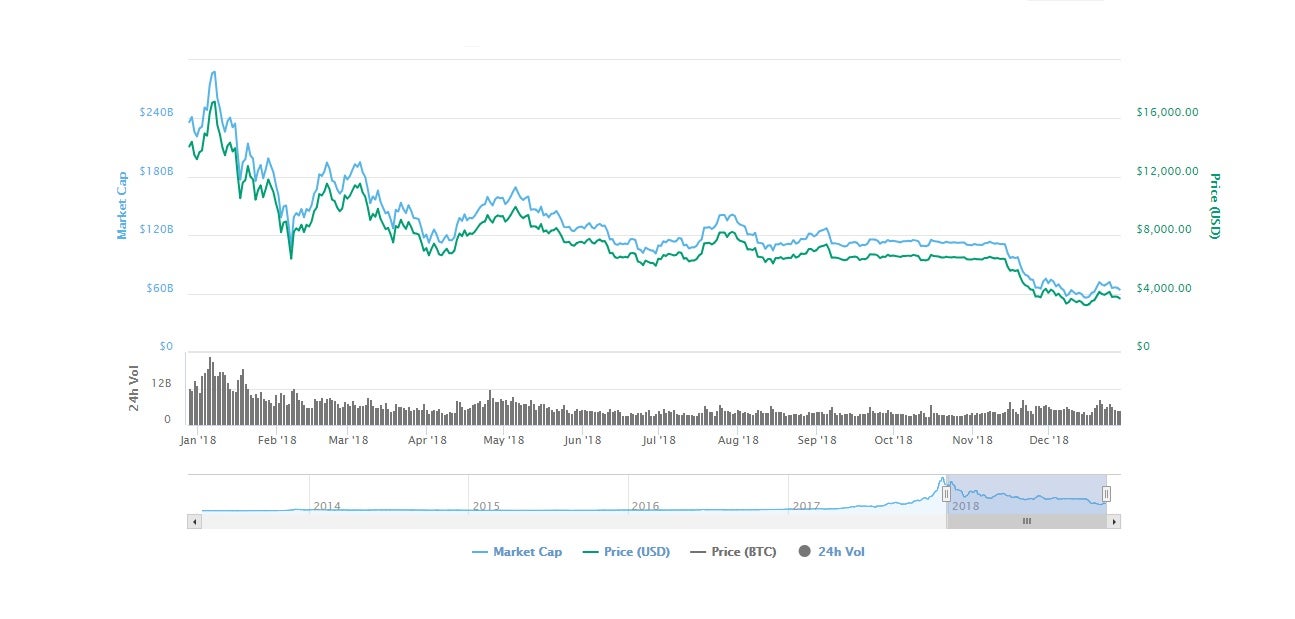Click the Oct '18 axis label

893,440
